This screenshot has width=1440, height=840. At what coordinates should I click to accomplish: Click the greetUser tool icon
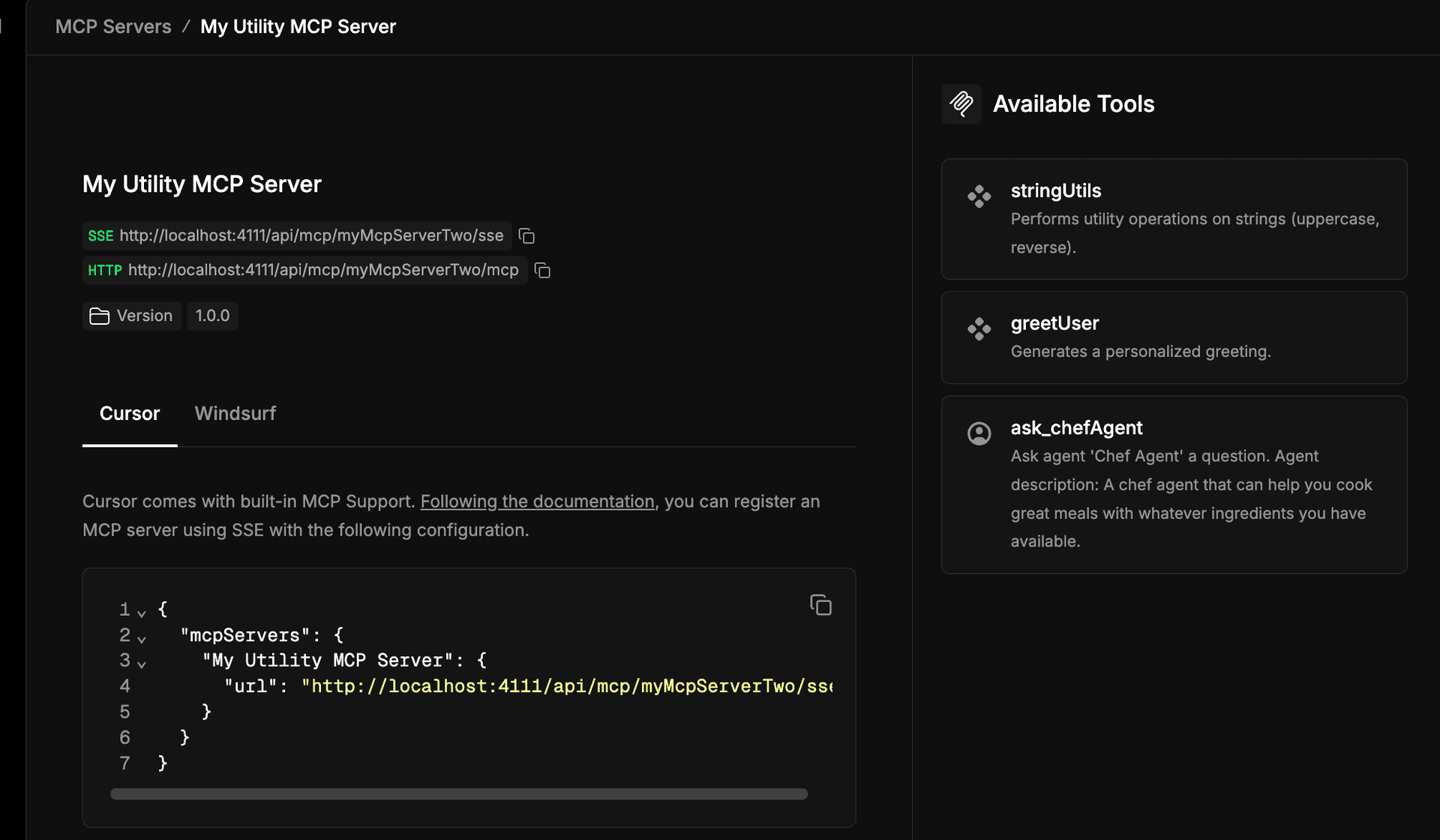pyautogui.click(x=979, y=328)
